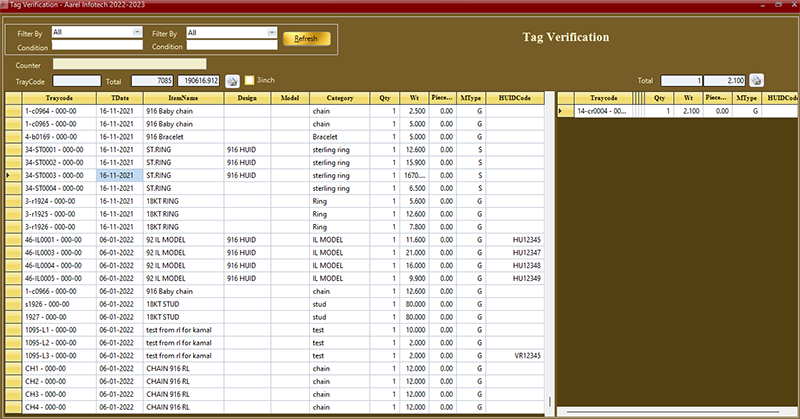Click the Refresh button
This screenshot has width=800, height=419.
click(306, 38)
